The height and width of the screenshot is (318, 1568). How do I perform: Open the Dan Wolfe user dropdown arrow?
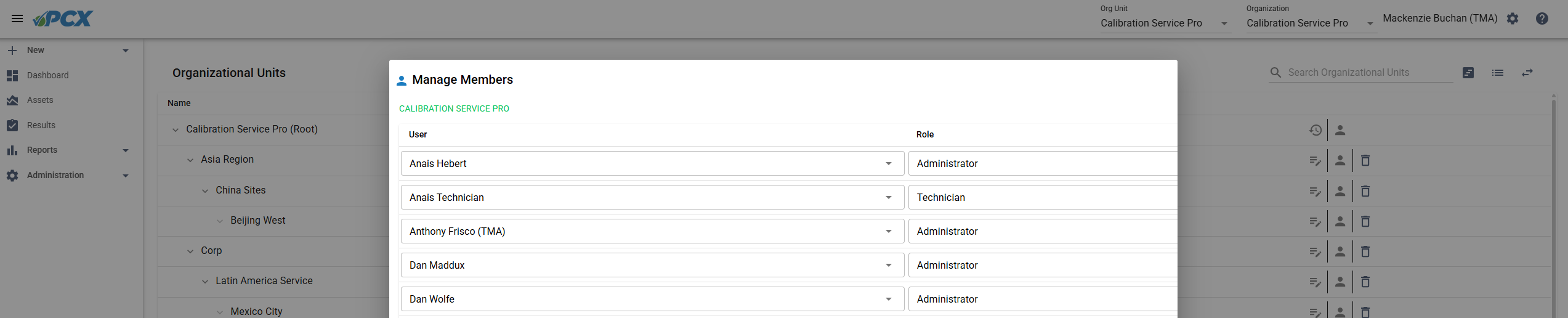click(889, 299)
